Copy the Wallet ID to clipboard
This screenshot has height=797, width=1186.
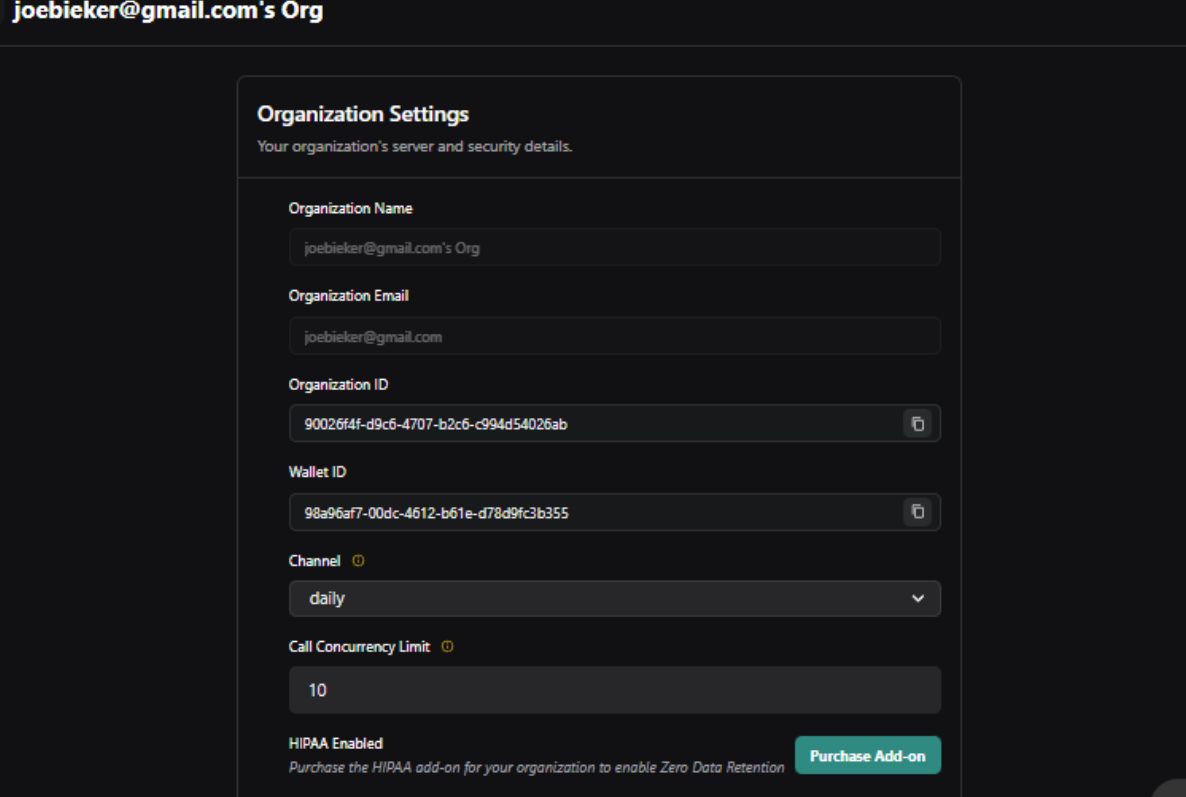(917, 512)
